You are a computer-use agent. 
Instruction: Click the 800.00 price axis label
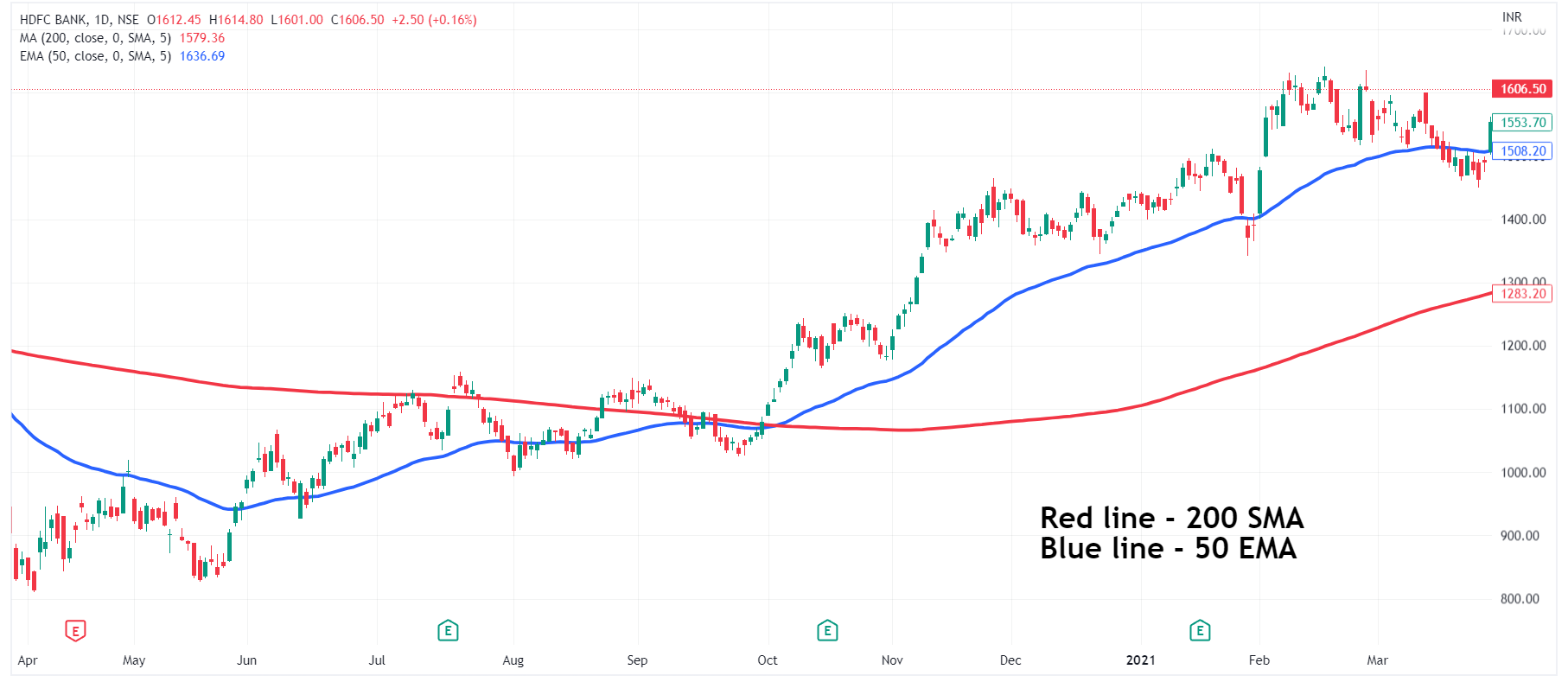pyautogui.click(x=1520, y=599)
